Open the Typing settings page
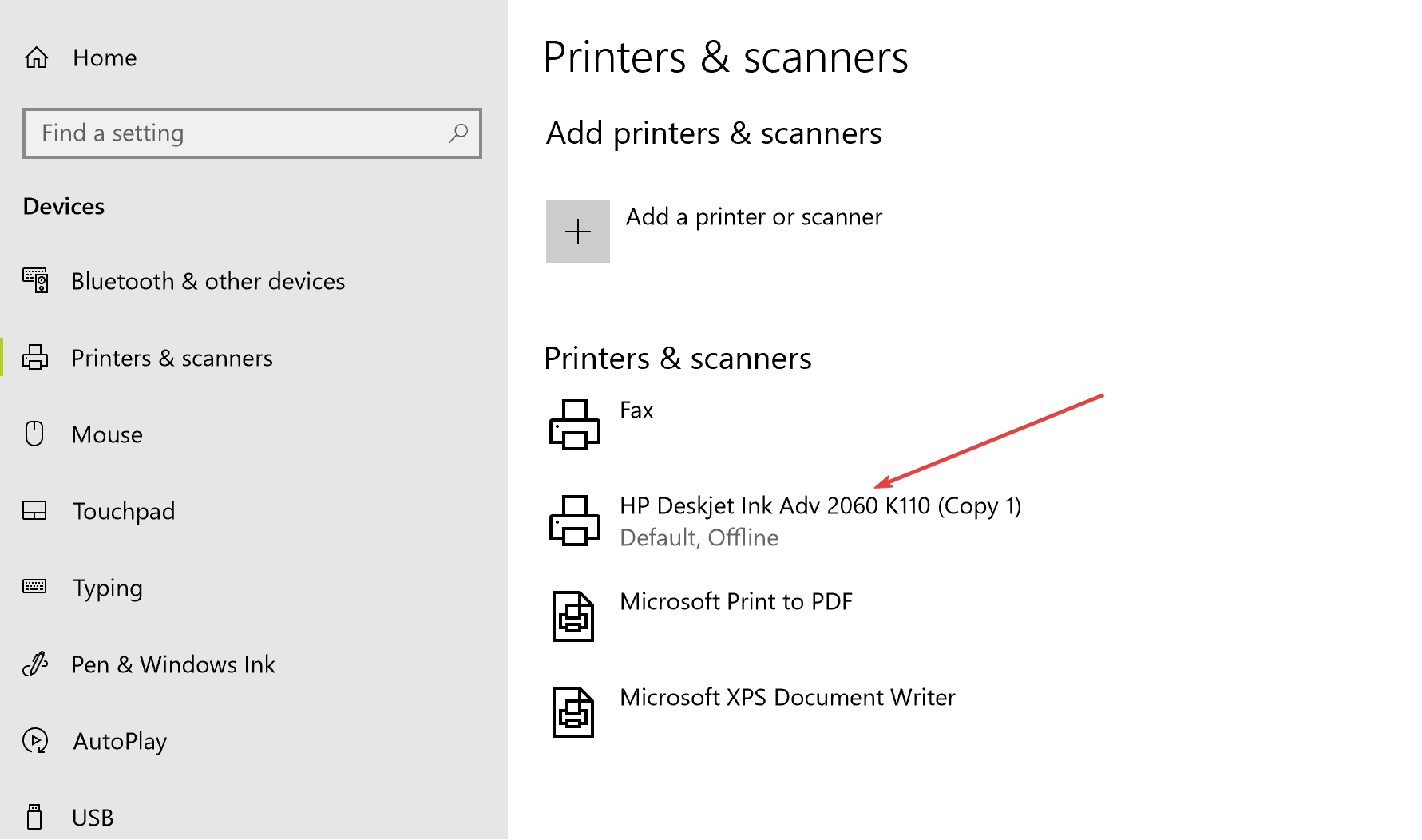This screenshot has height=840, width=1422. click(108, 588)
